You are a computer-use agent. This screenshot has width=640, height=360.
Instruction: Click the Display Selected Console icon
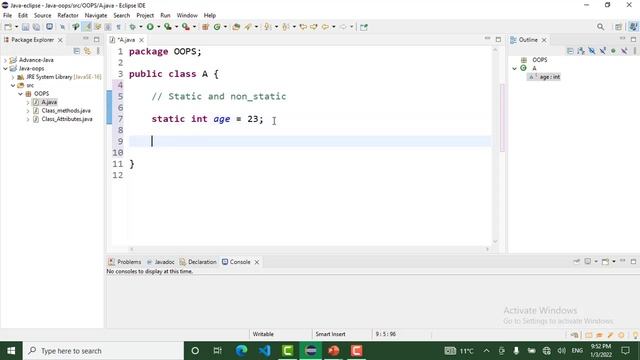click(x=587, y=261)
